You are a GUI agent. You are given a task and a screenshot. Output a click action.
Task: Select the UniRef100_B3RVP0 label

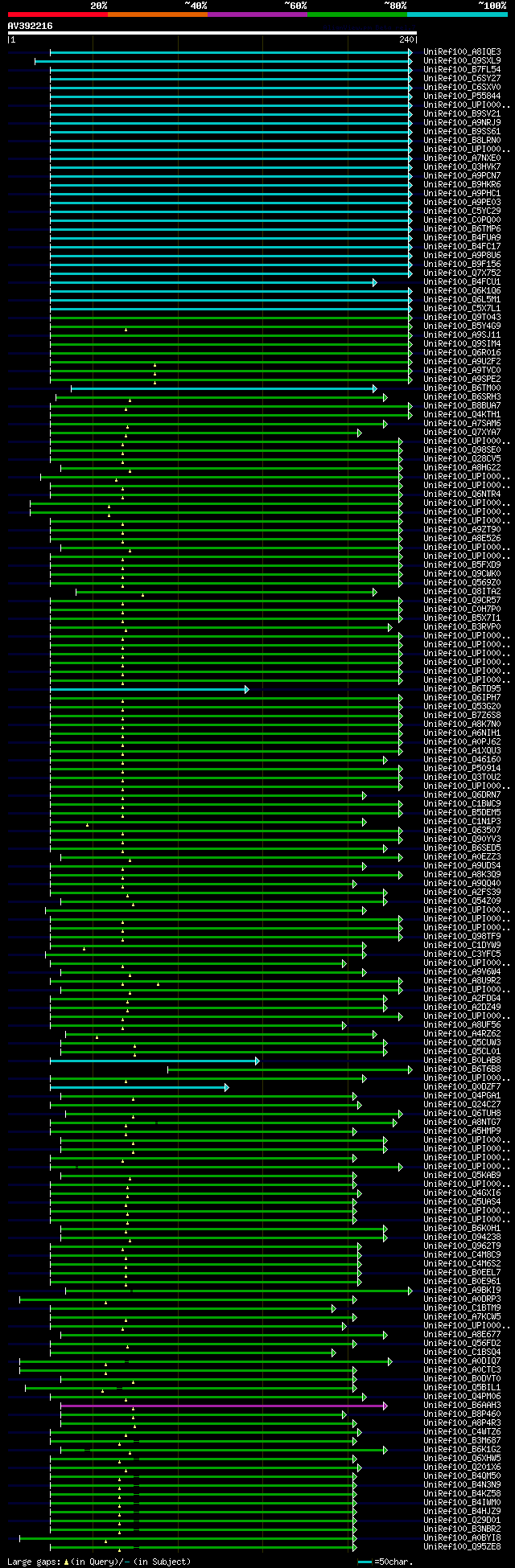coord(462,626)
